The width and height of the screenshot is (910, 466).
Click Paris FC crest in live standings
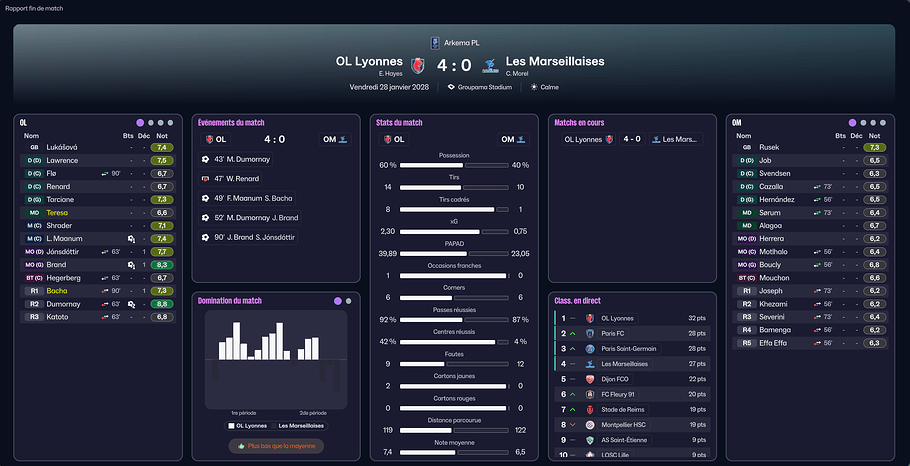tap(590, 333)
